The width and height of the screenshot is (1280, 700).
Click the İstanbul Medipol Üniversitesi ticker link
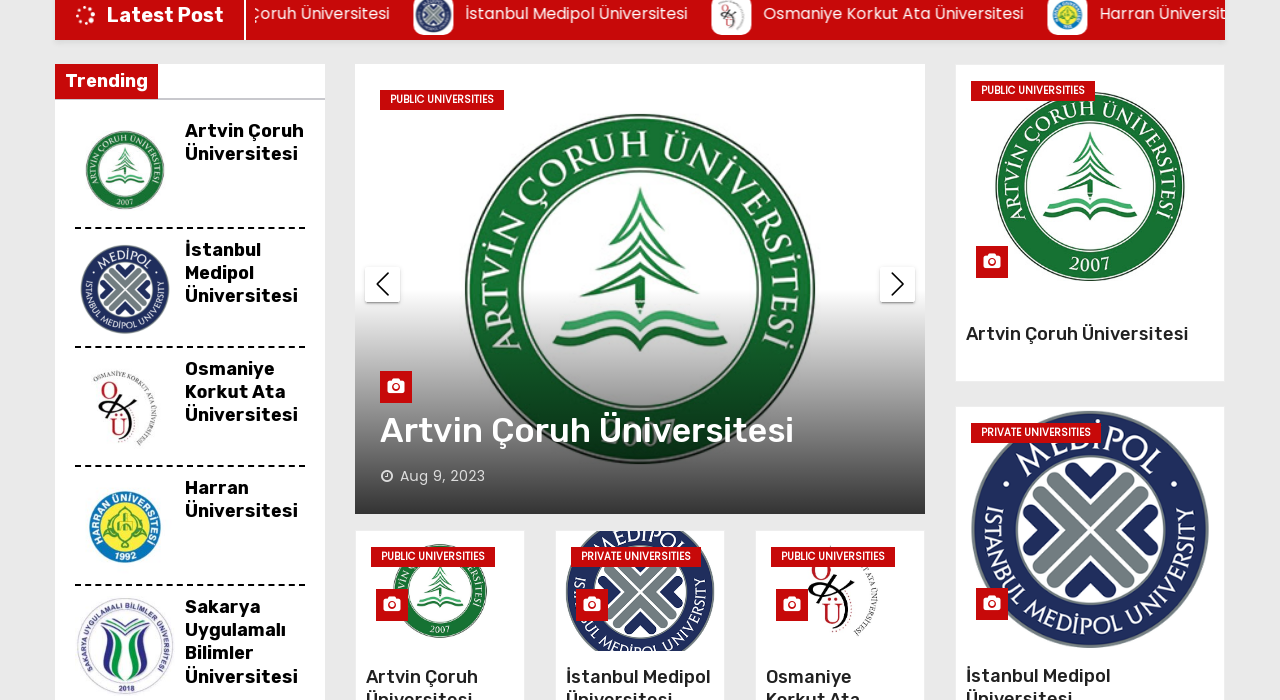click(x=576, y=14)
